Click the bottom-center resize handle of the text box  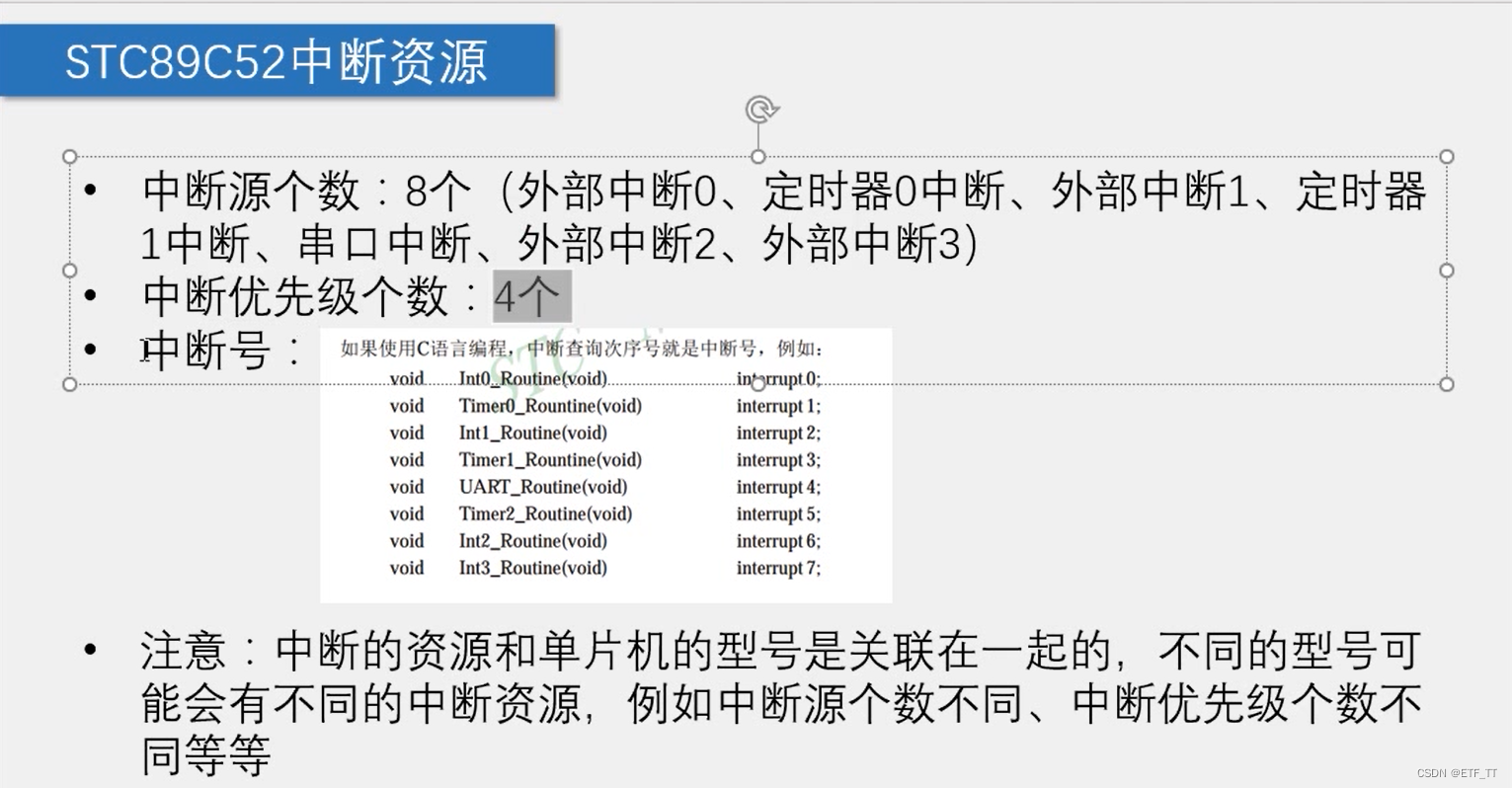click(757, 383)
